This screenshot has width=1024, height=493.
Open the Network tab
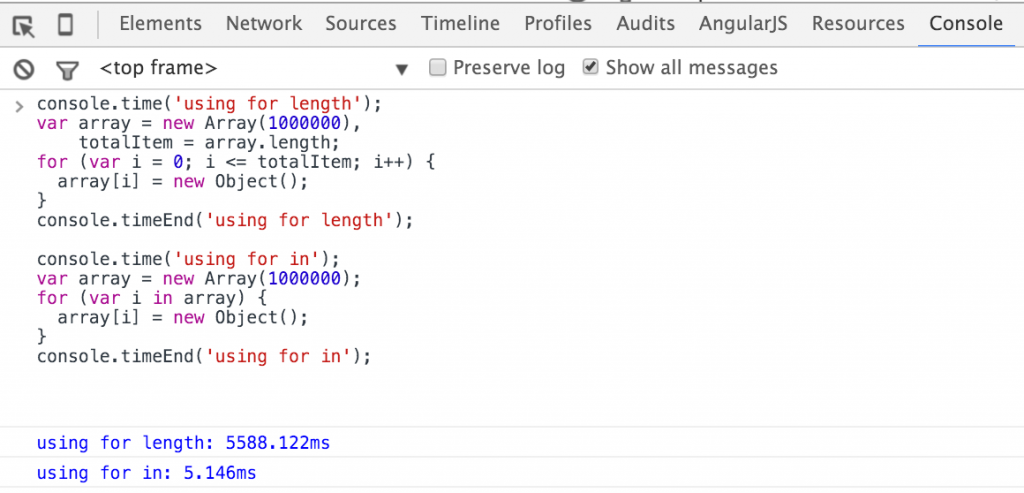tap(263, 24)
